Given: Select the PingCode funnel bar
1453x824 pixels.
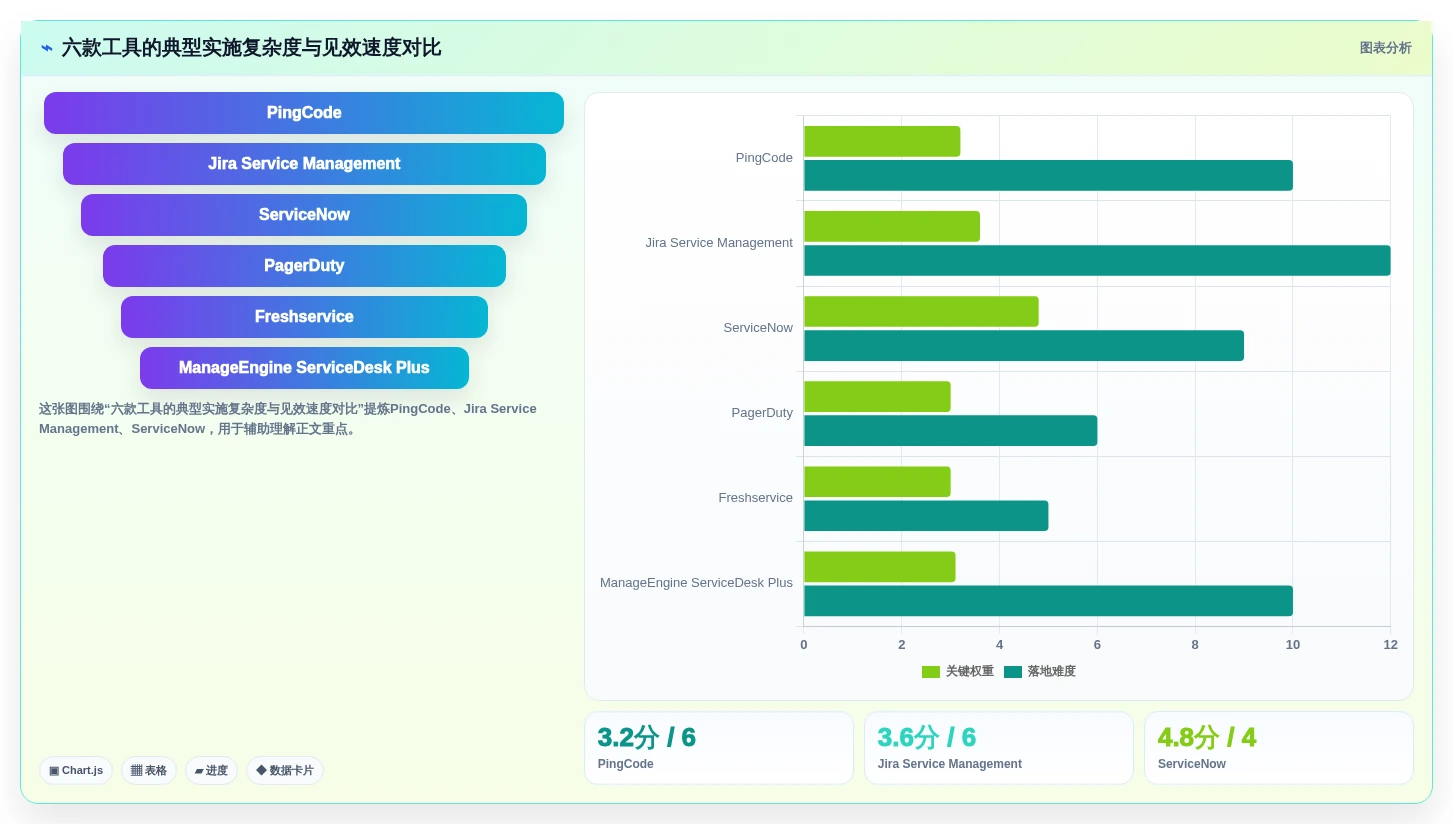Looking at the screenshot, I should [x=304, y=113].
